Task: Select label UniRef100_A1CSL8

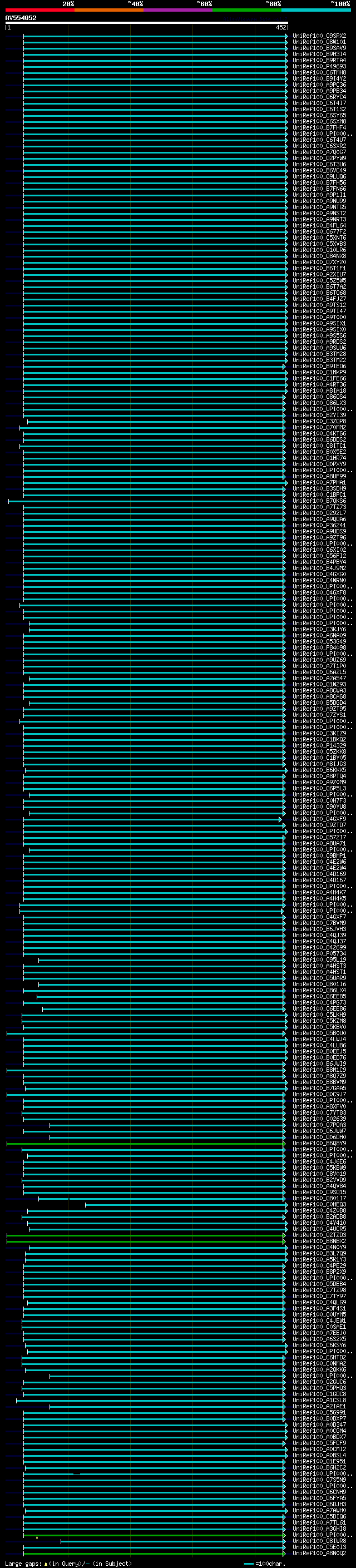Action: click(x=319, y=1400)
